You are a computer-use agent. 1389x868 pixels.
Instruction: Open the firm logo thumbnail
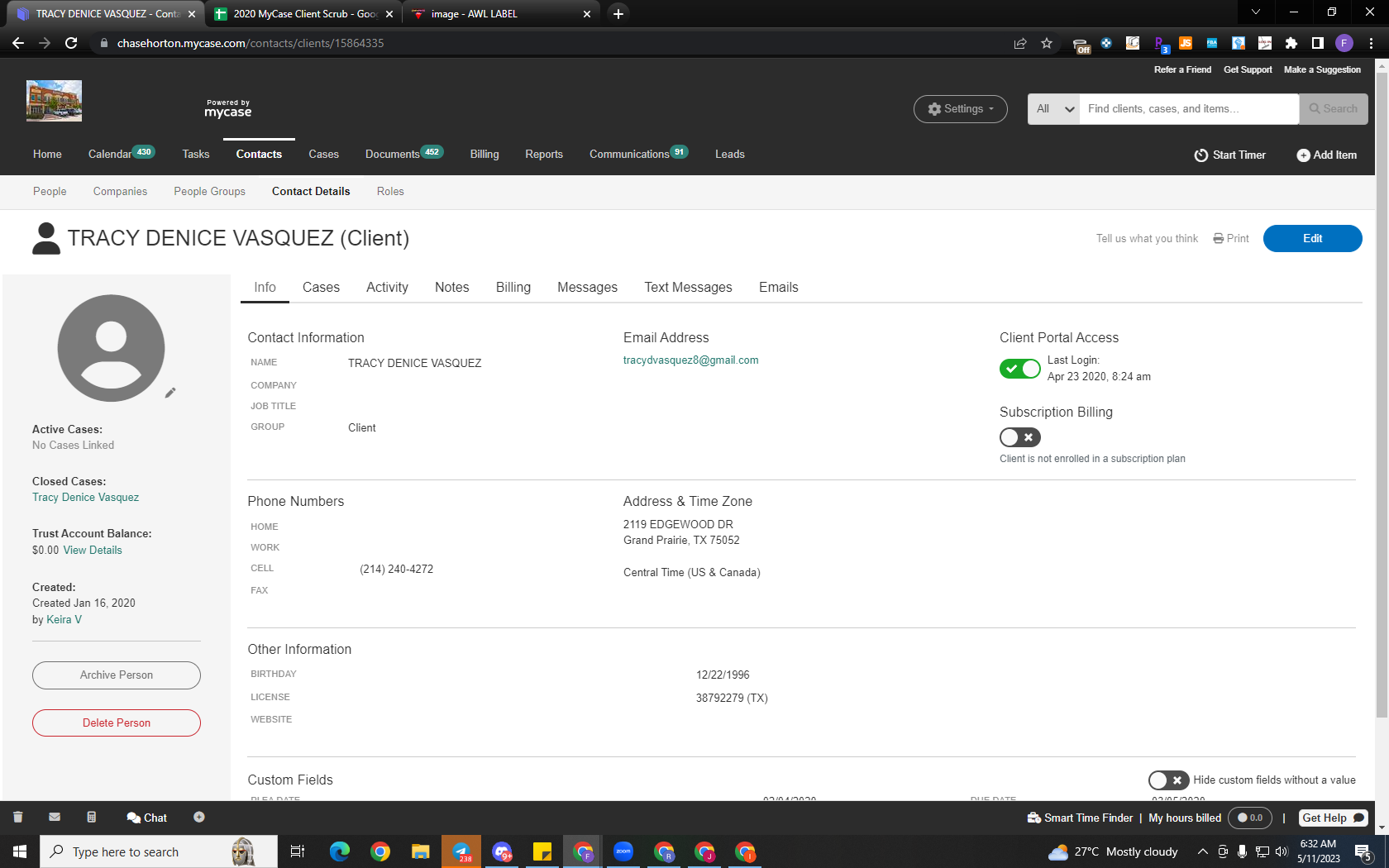54,101
